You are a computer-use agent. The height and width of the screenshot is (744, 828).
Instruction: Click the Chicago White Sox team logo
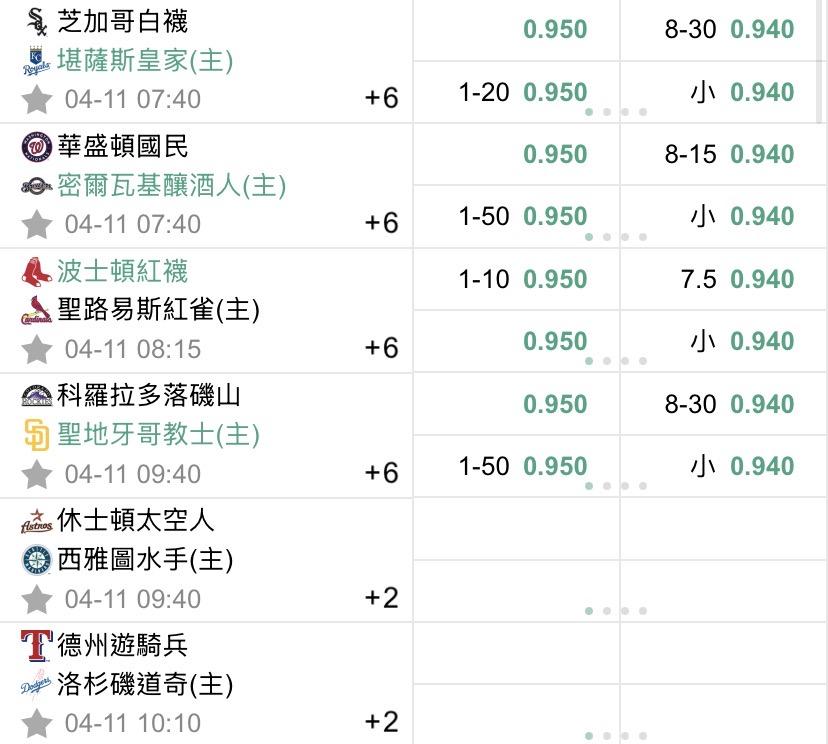(x=37, y=22)
